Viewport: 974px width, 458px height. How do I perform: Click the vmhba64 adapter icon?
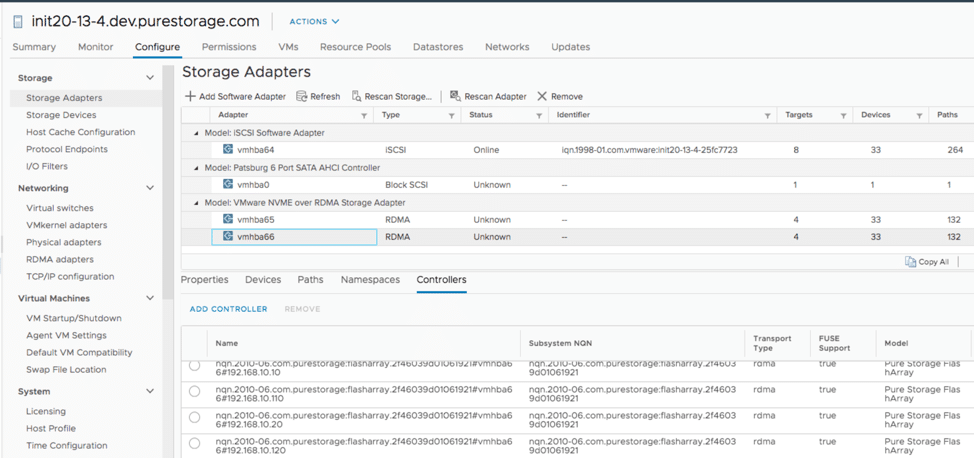pos(228,150)
